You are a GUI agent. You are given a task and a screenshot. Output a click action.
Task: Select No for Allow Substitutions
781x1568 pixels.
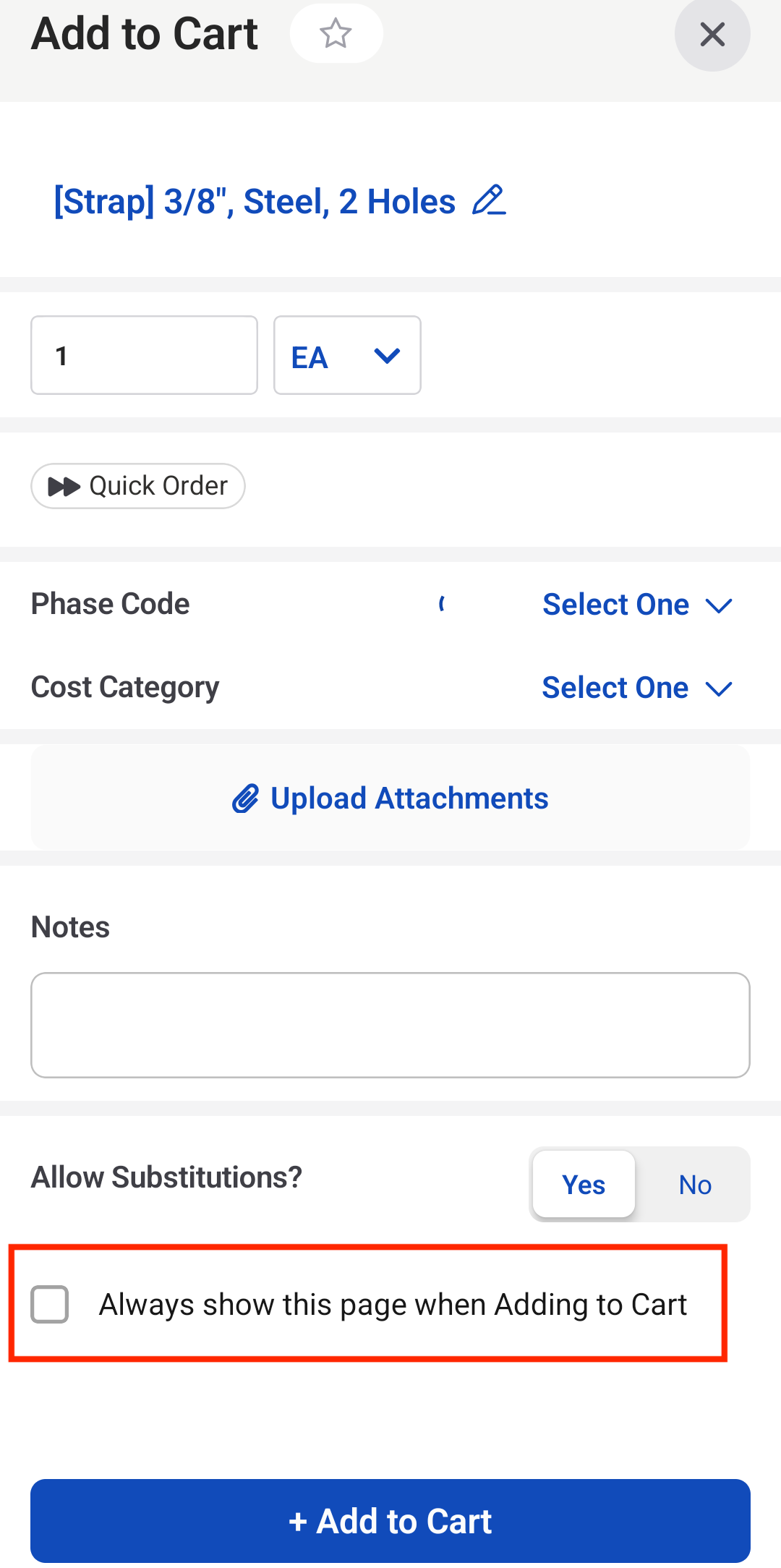tap(695, 1185)
